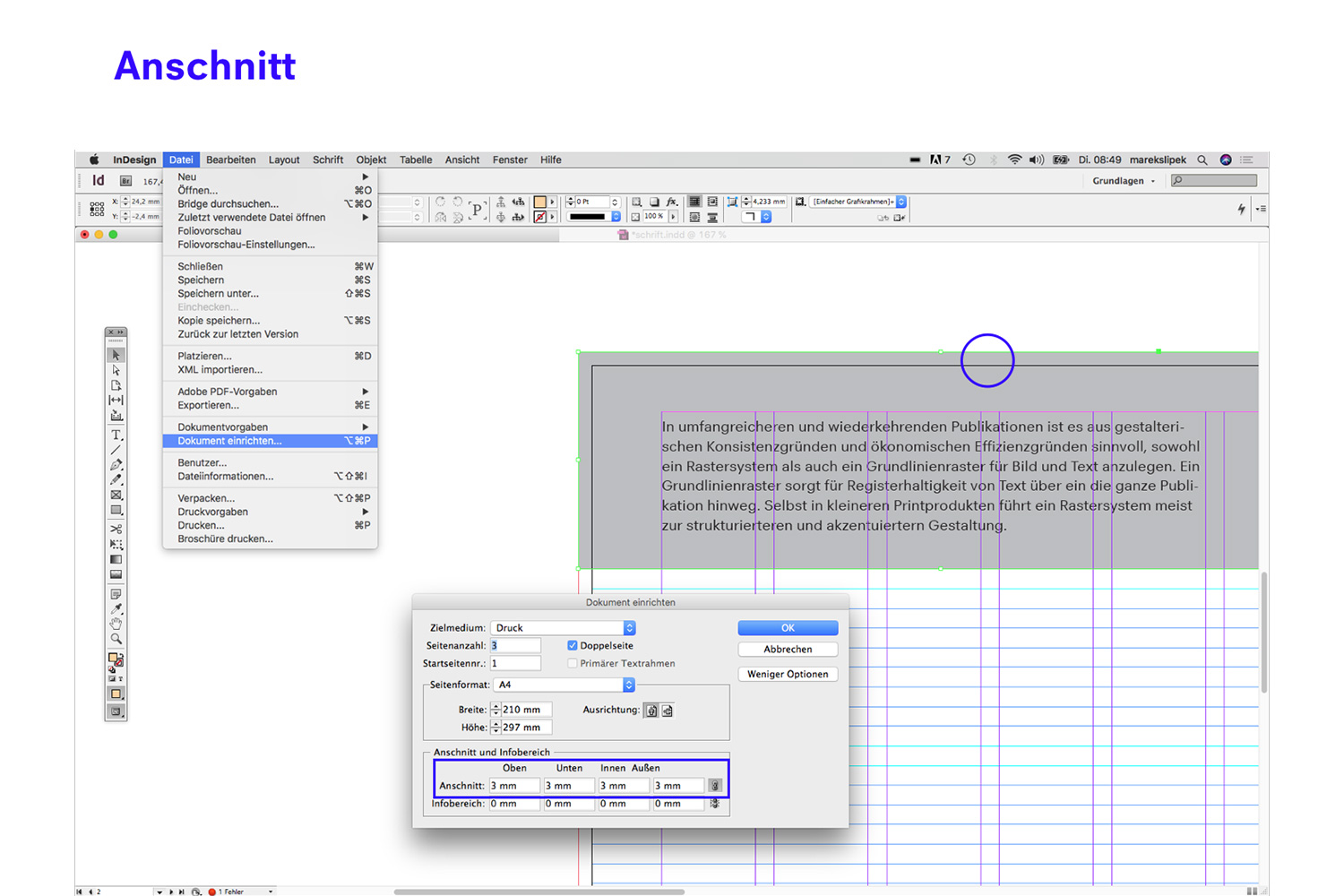Click the Weniger Optionen button
The height and width of the screenshot is (896, 1344).
[x=787, y=674]
